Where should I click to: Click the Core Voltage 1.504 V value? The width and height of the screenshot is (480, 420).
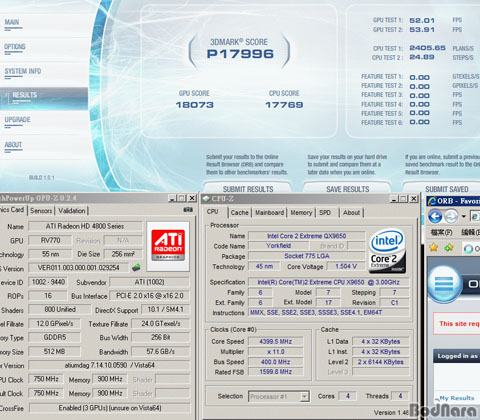[346, 266]
